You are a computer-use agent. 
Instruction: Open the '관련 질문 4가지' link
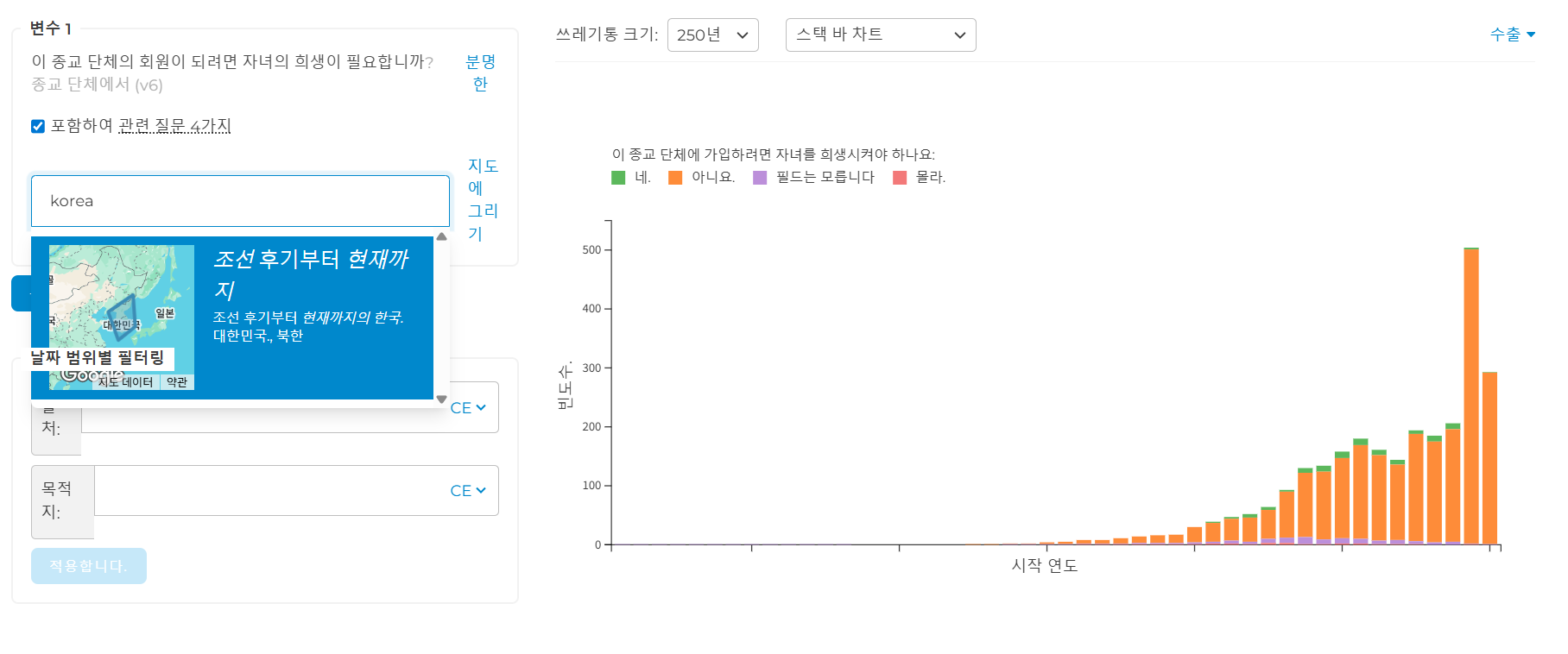point(174,126)
